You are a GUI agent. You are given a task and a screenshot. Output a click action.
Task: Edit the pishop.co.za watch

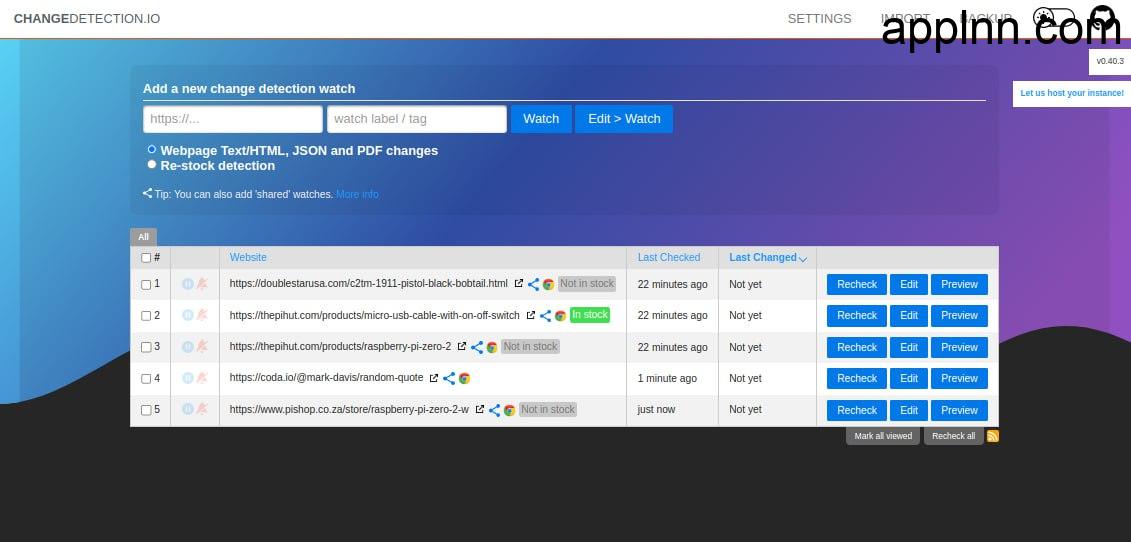(909, 410)
